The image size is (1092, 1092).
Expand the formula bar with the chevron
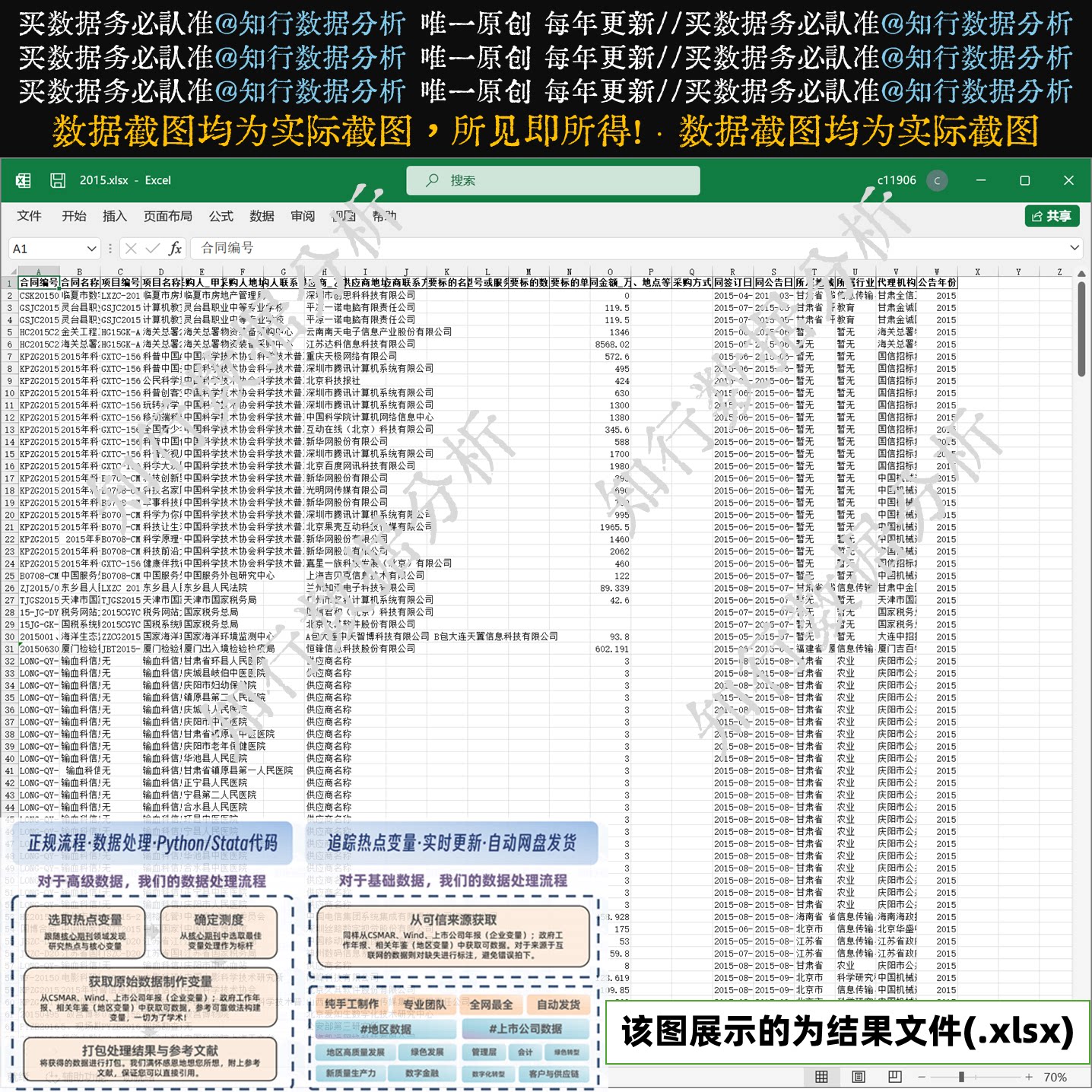coord(1075,248)
